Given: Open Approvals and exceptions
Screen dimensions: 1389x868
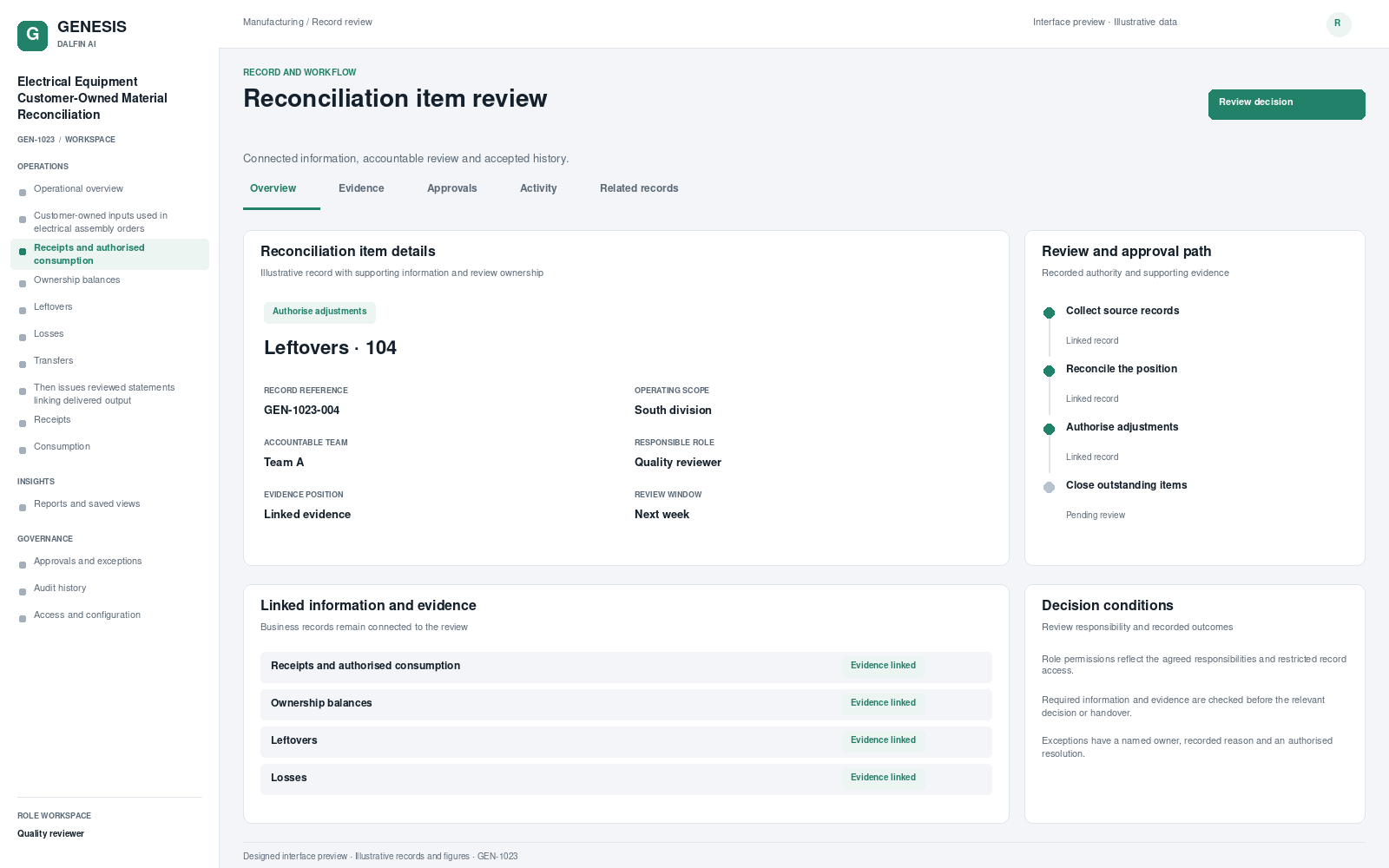Looking at the screenshot, I should 109,562.
